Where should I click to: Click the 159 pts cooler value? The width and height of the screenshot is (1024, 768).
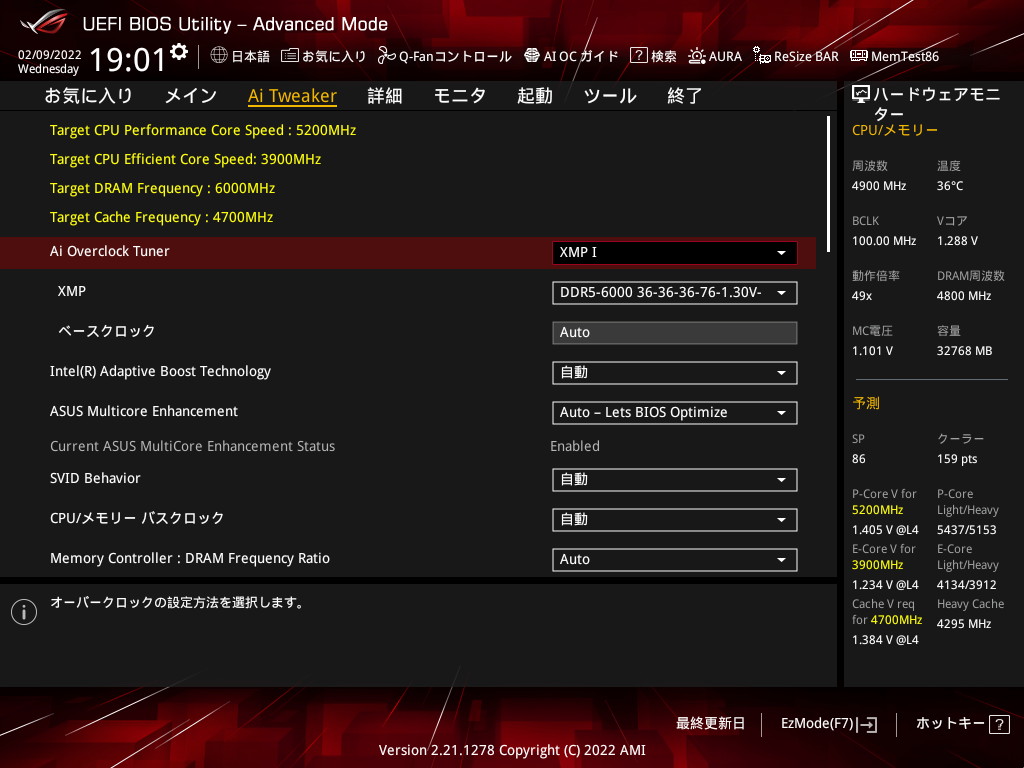[957, 459]
